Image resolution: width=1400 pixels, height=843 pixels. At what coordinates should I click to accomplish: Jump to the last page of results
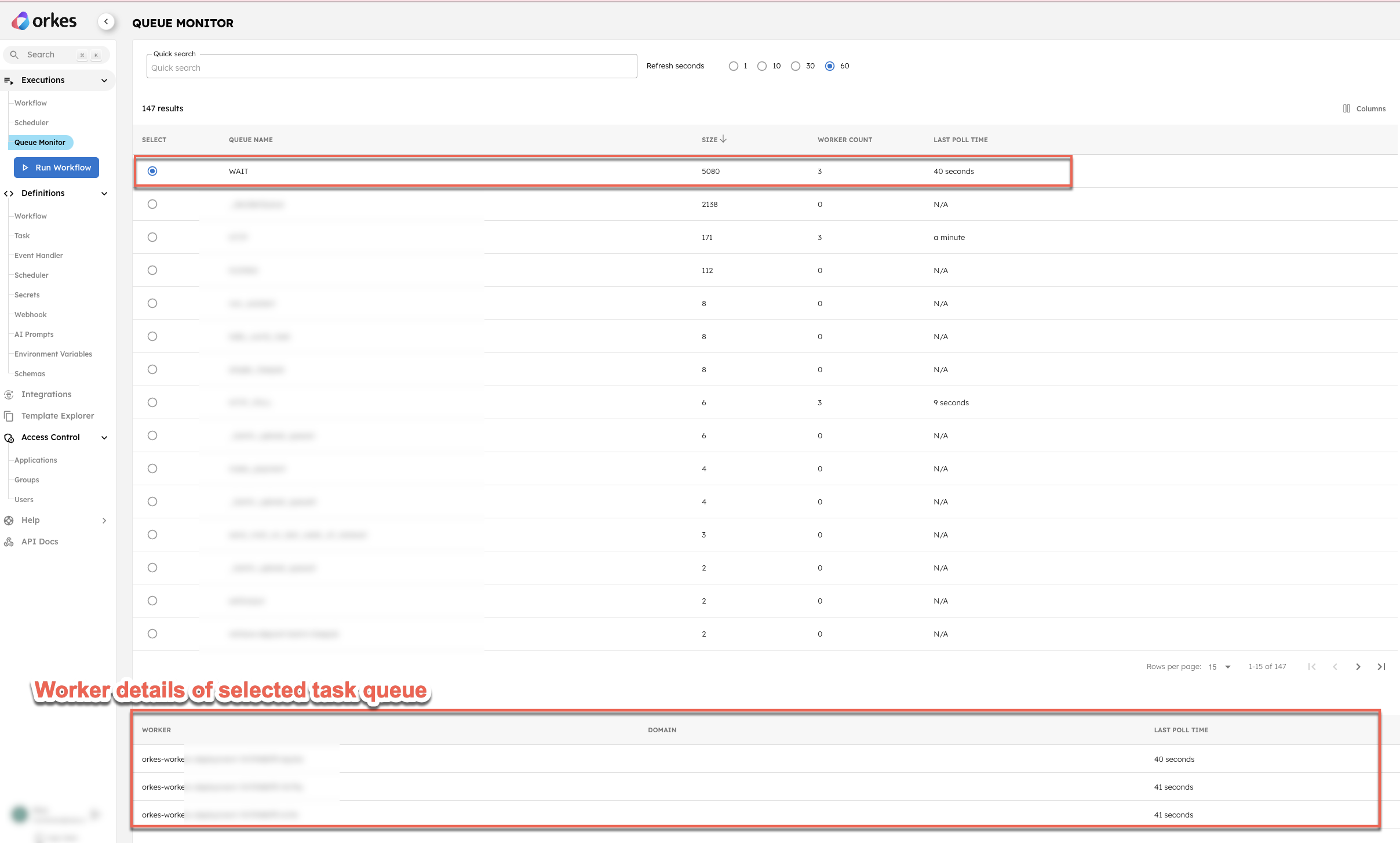tap(1381, 667)
